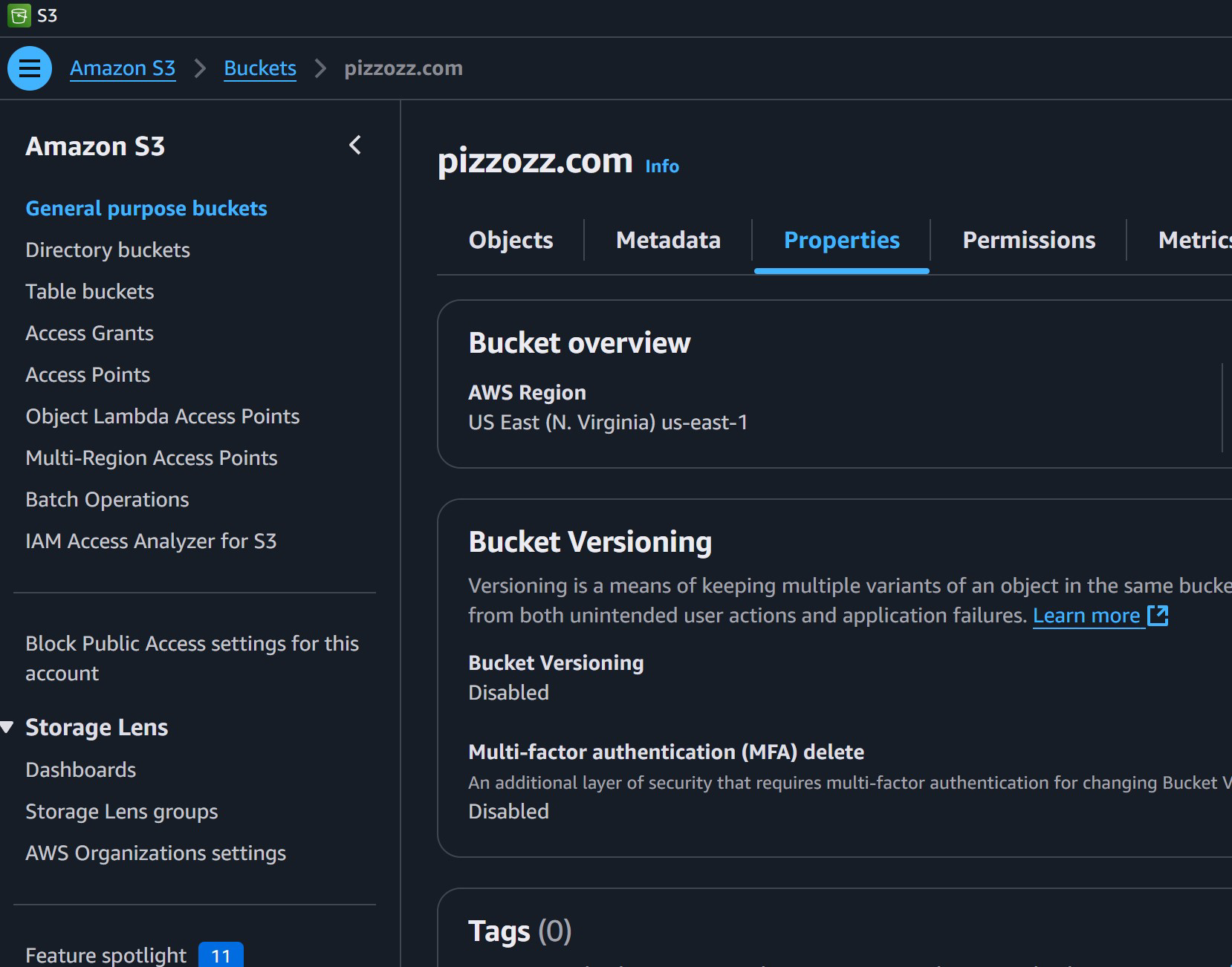The image size is (1232, 967).
Task: Open Learn more about versioning link
Action: tap(1086, 616)
